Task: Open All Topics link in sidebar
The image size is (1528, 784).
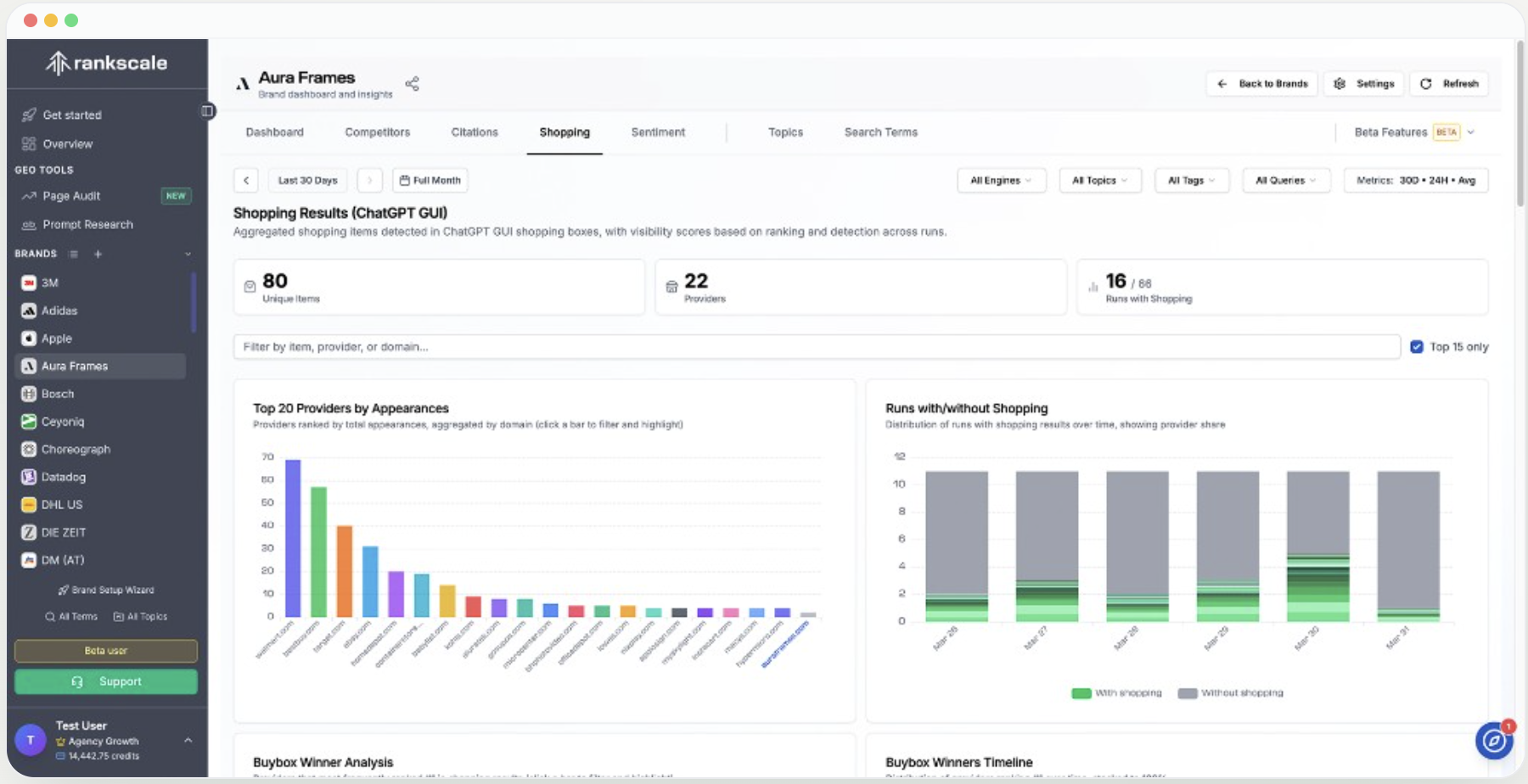Action: pyautogui.click(x=141, y=617)
